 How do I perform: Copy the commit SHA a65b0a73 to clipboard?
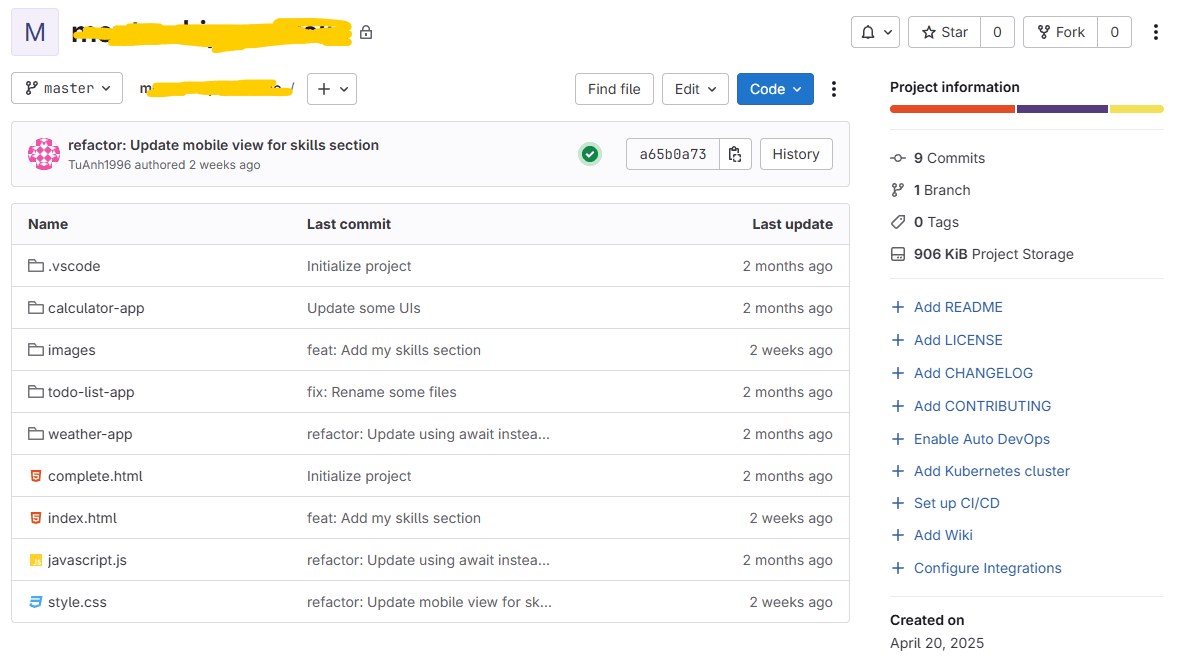[735, 153]
